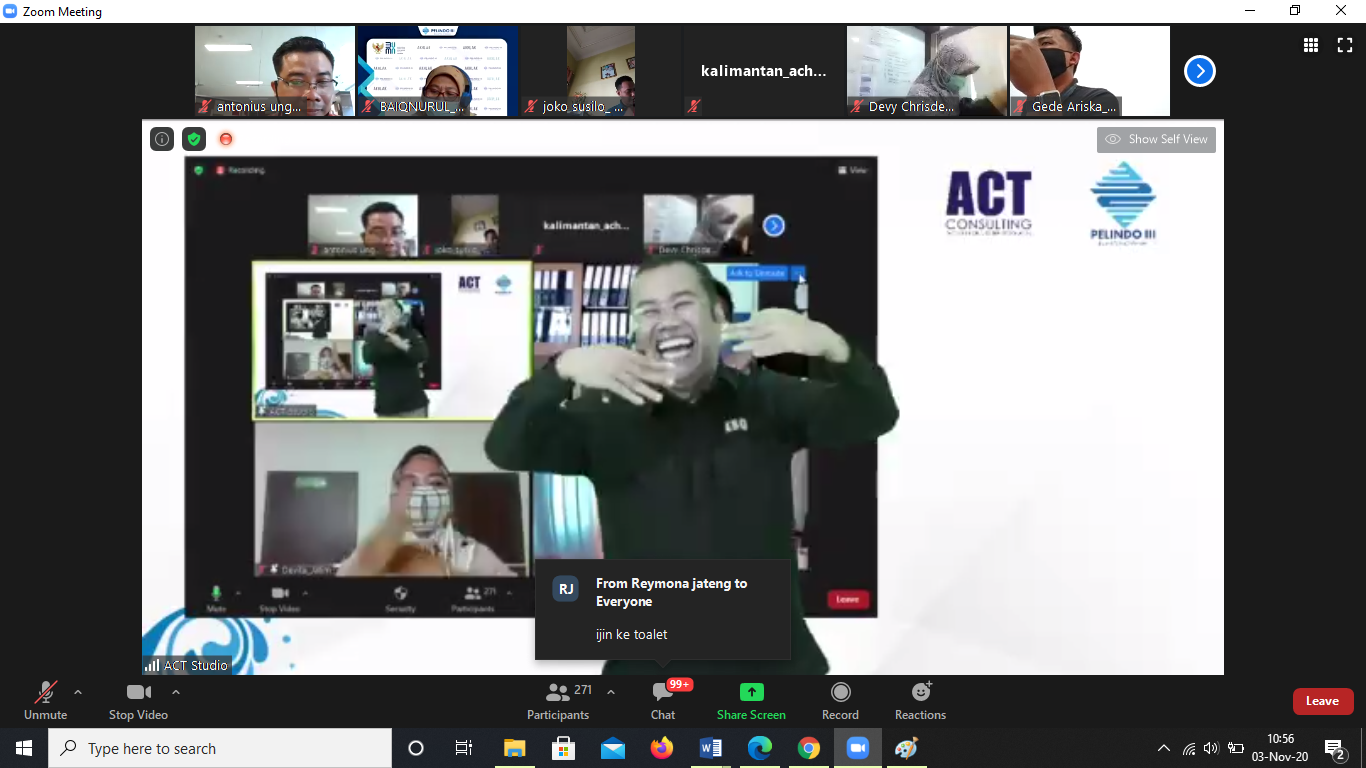Open the meeting information icon
The image size is (1366, 768).
coord(162,139)
